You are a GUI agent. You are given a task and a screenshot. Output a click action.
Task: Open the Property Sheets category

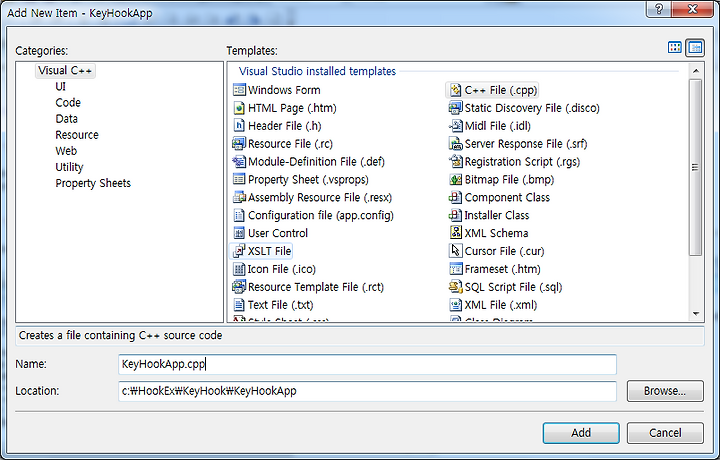pos(93,183)
